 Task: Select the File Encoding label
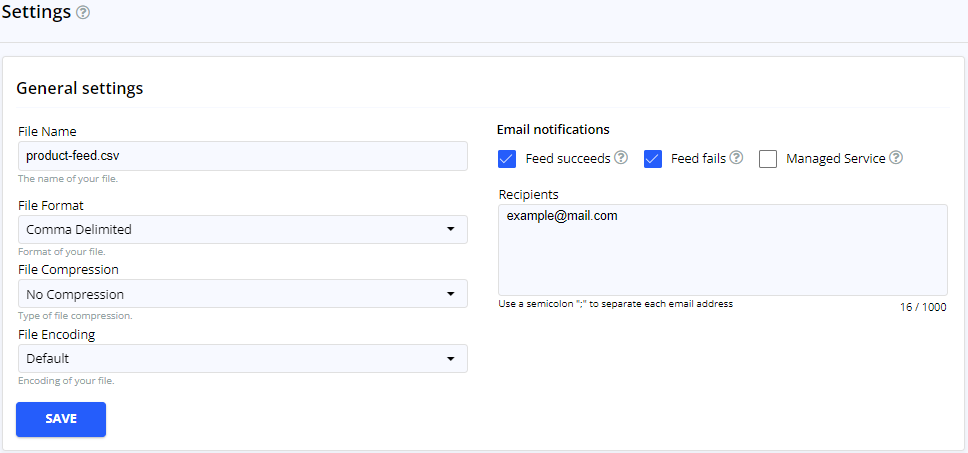click(x=57, y=335)
